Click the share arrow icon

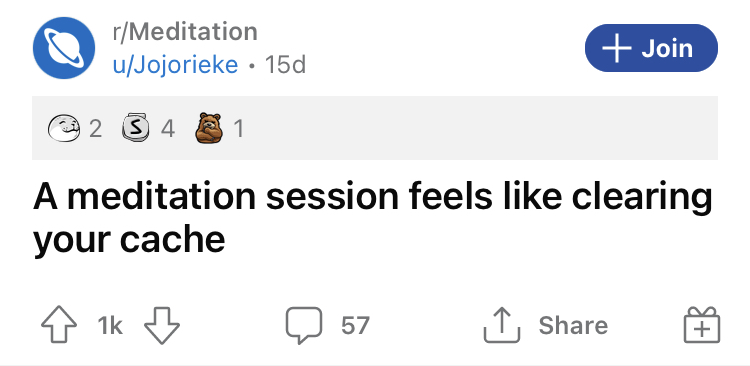pos(501,325)
